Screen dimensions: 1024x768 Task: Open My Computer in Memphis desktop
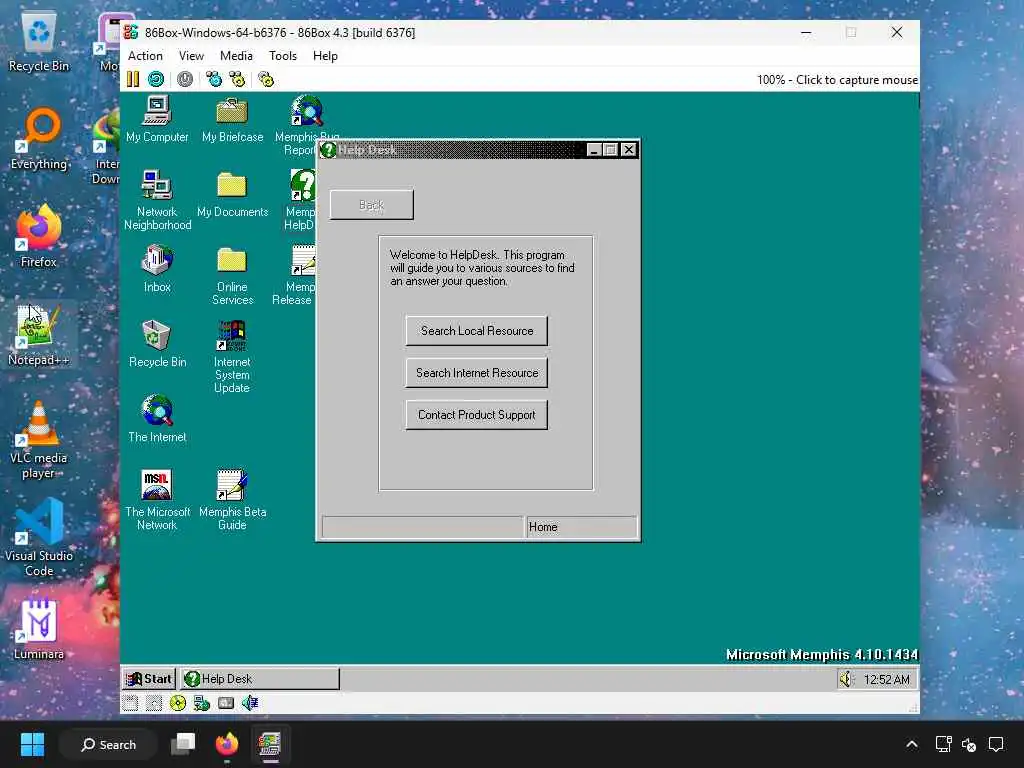point(157,119)
